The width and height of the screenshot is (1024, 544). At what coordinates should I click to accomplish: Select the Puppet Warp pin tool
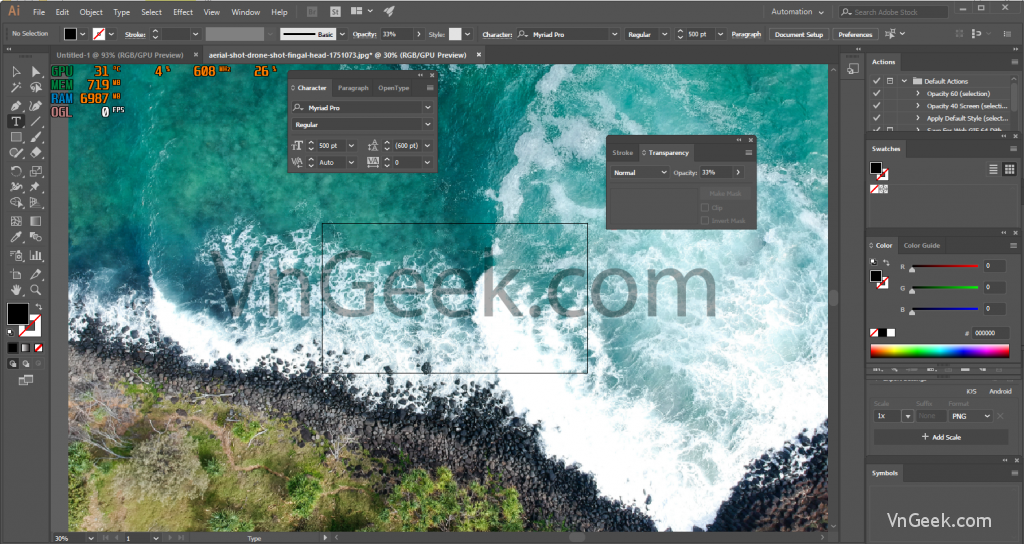point(36,187)
